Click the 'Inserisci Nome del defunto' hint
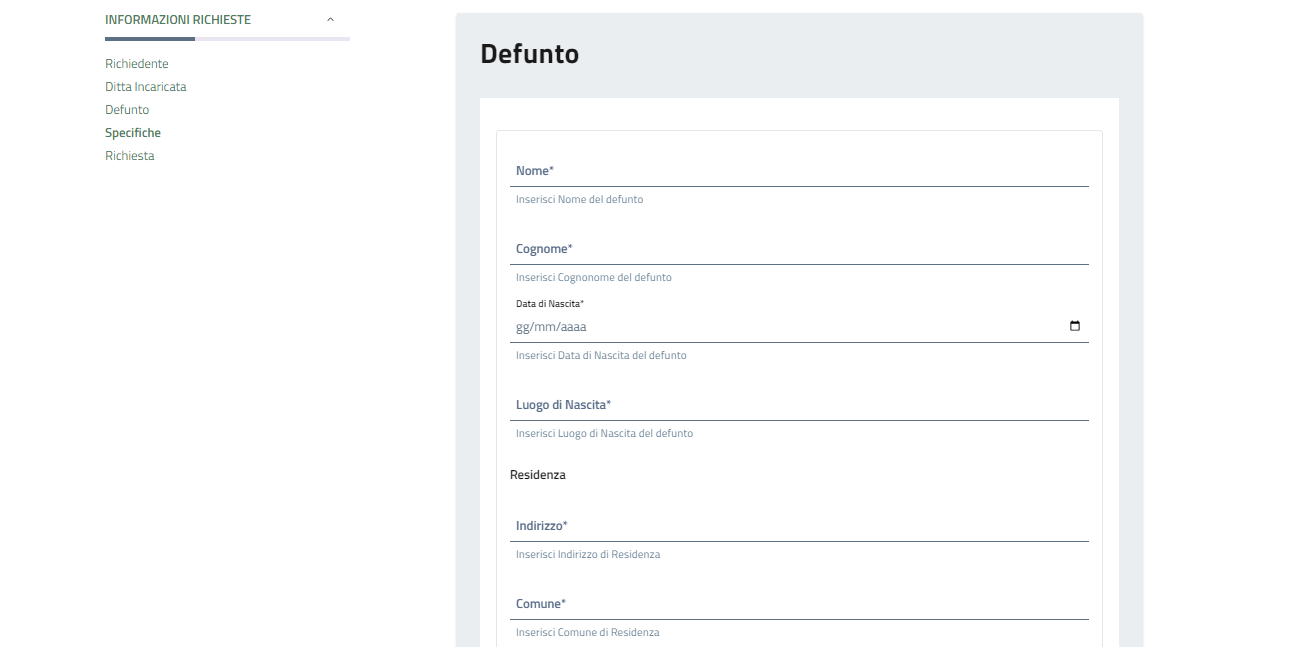 (x=579, y=200)
